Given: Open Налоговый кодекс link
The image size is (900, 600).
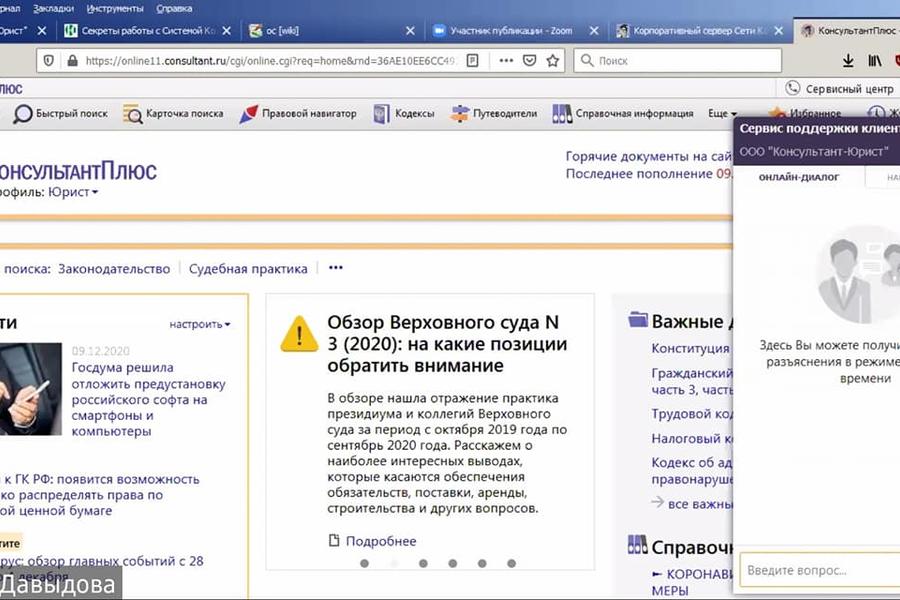Looking at the screenshot, I should pyautogui.click(x=692, y=439).
